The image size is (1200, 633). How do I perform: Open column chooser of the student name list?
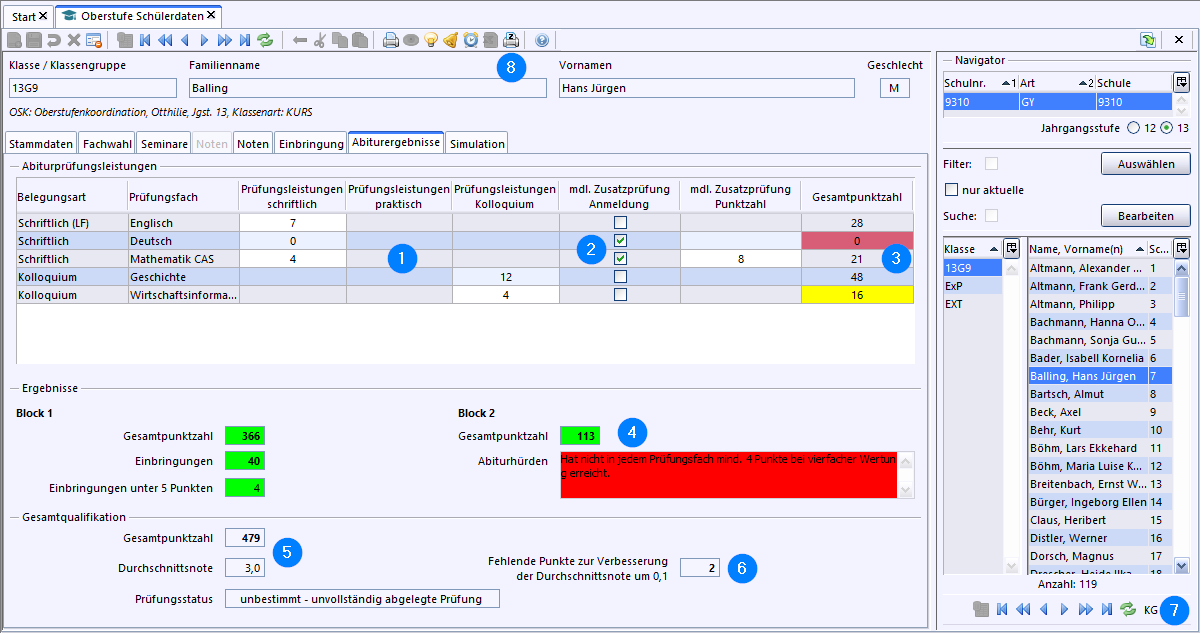pos(1181,248)
